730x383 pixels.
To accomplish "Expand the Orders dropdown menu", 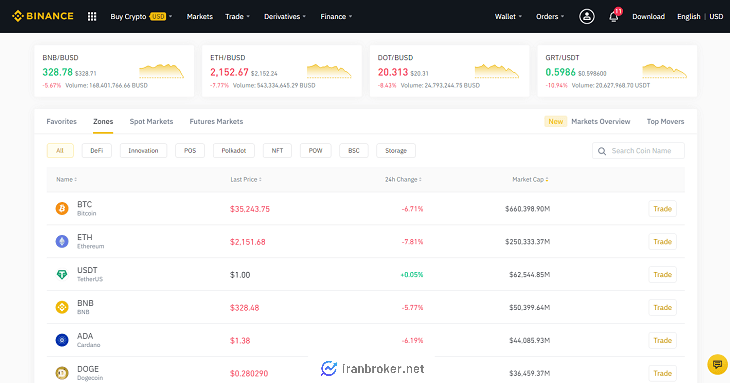I will (x=550, y=16).
